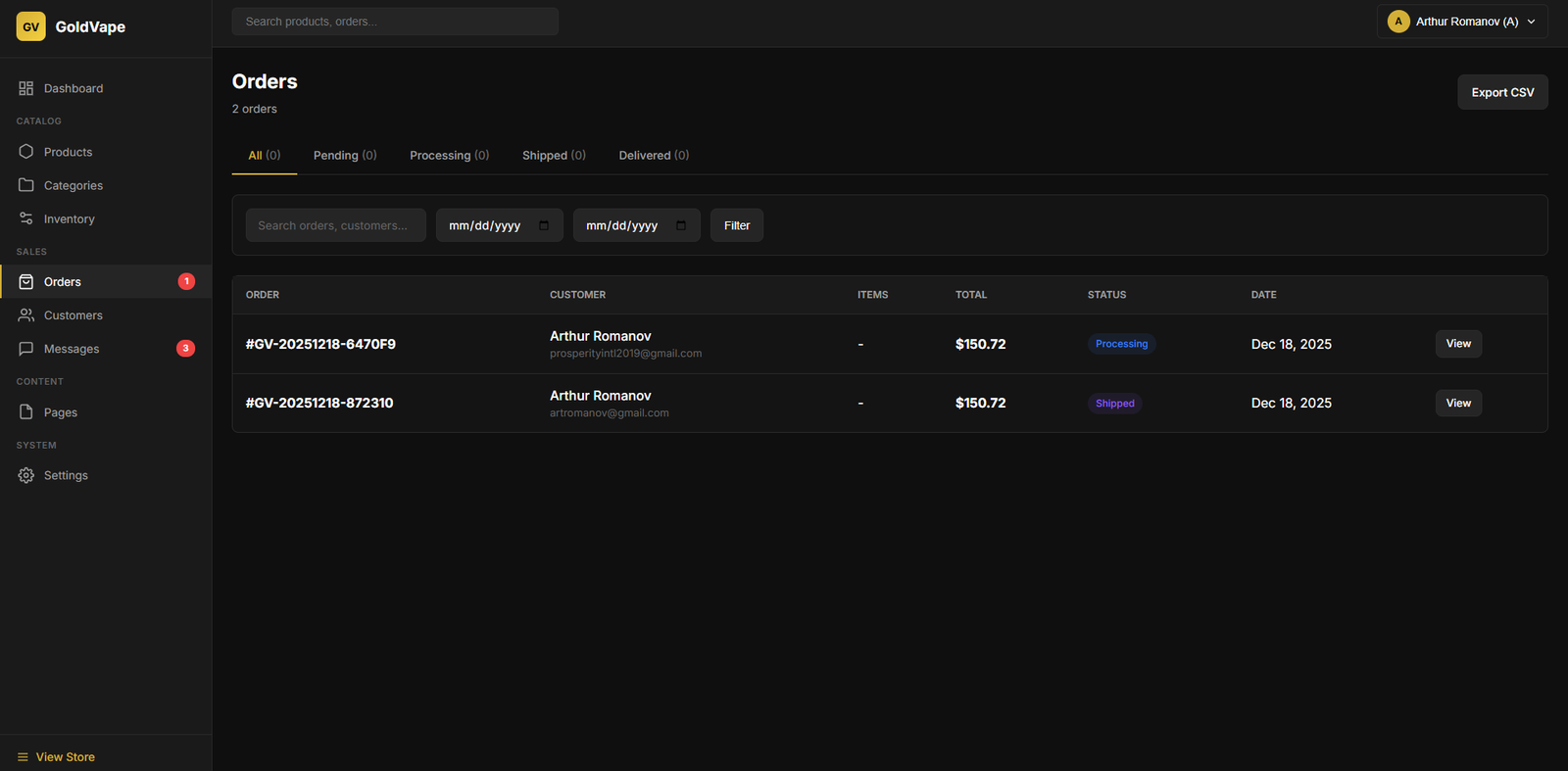Click the Messages speech bubble icon
This screenshot has width=1568, height=771.
[26, 349]
